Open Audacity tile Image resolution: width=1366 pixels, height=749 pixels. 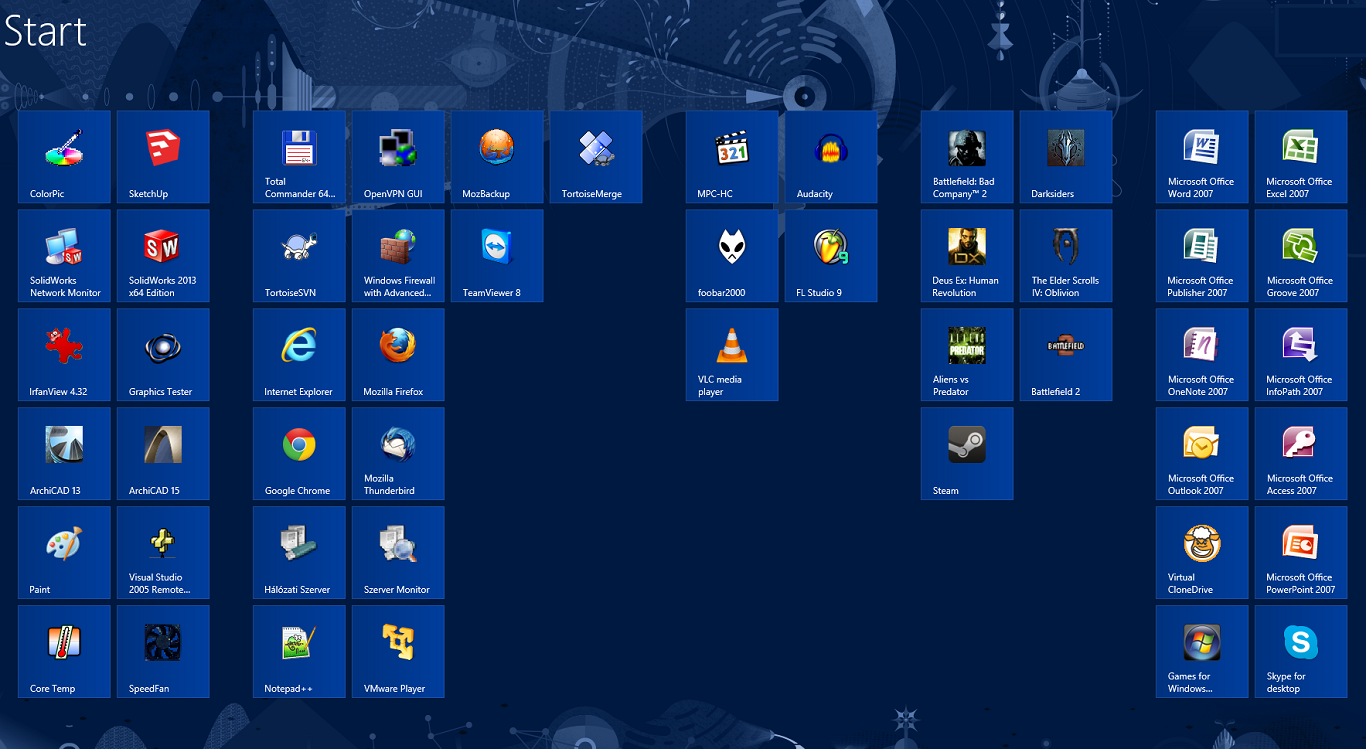[x=831, y=157]
